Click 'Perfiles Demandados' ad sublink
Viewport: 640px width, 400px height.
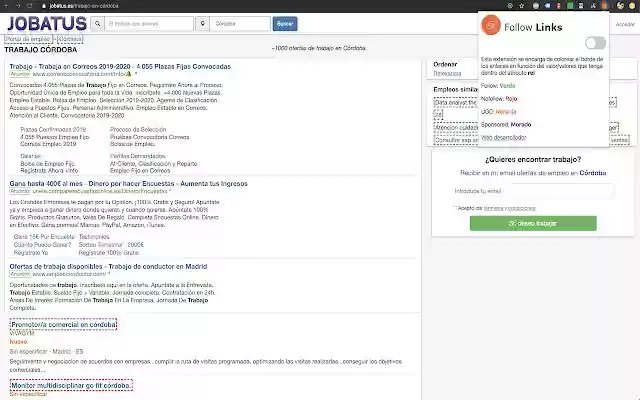pos(138,156)
